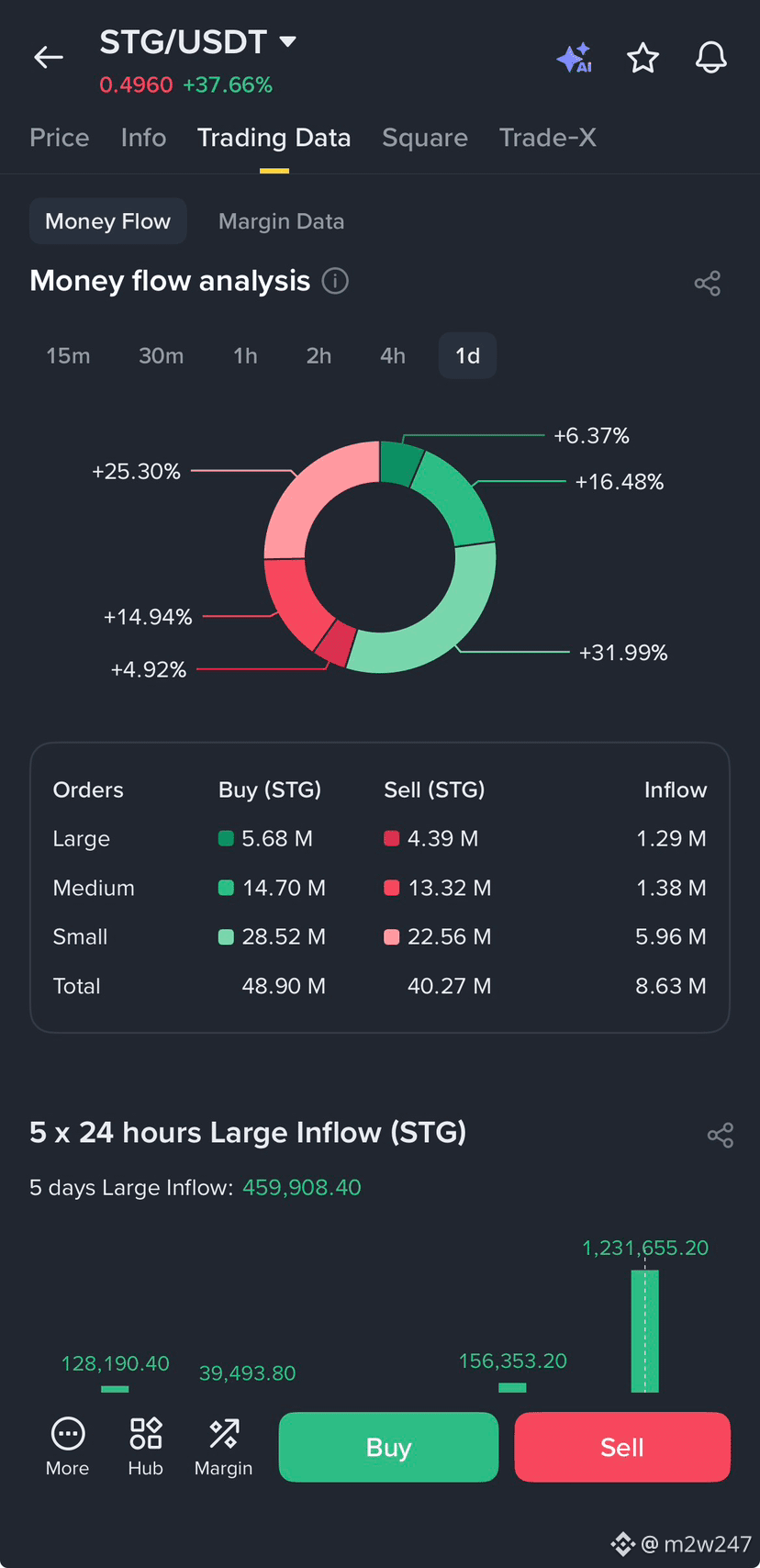Screen dimensions: 760x1568
Task: Switch to Margin Data toggle
Action: [x=281, y=221]
